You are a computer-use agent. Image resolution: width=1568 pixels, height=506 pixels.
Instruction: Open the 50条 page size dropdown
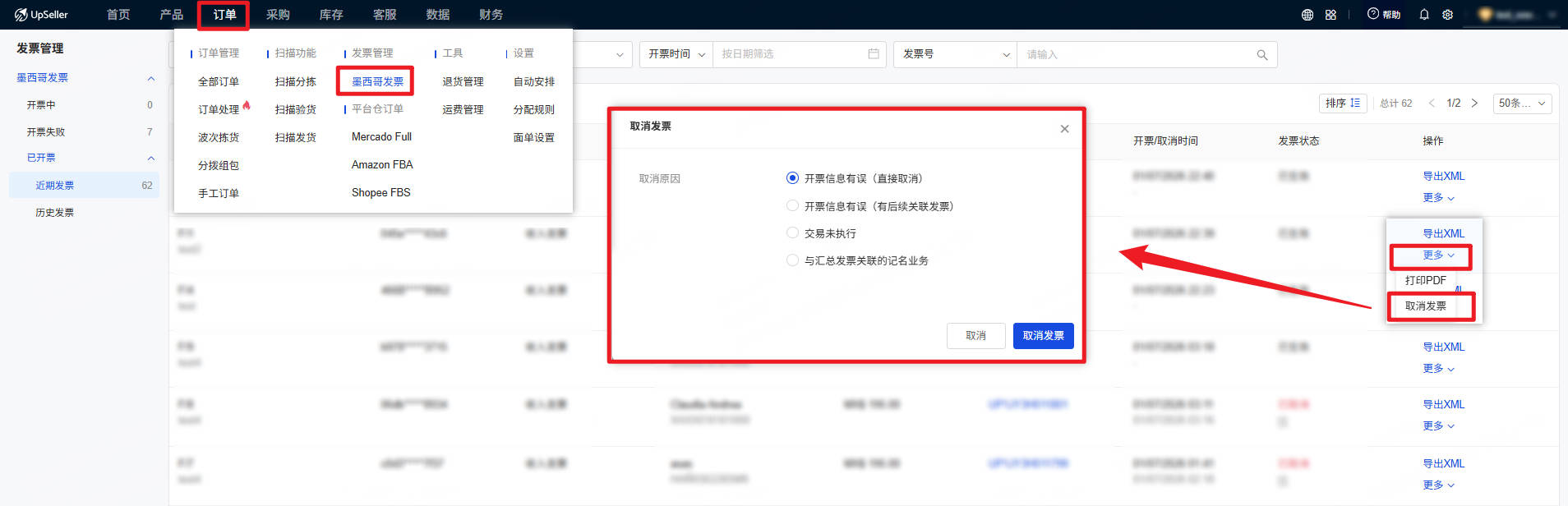[x=1522, y=103]
